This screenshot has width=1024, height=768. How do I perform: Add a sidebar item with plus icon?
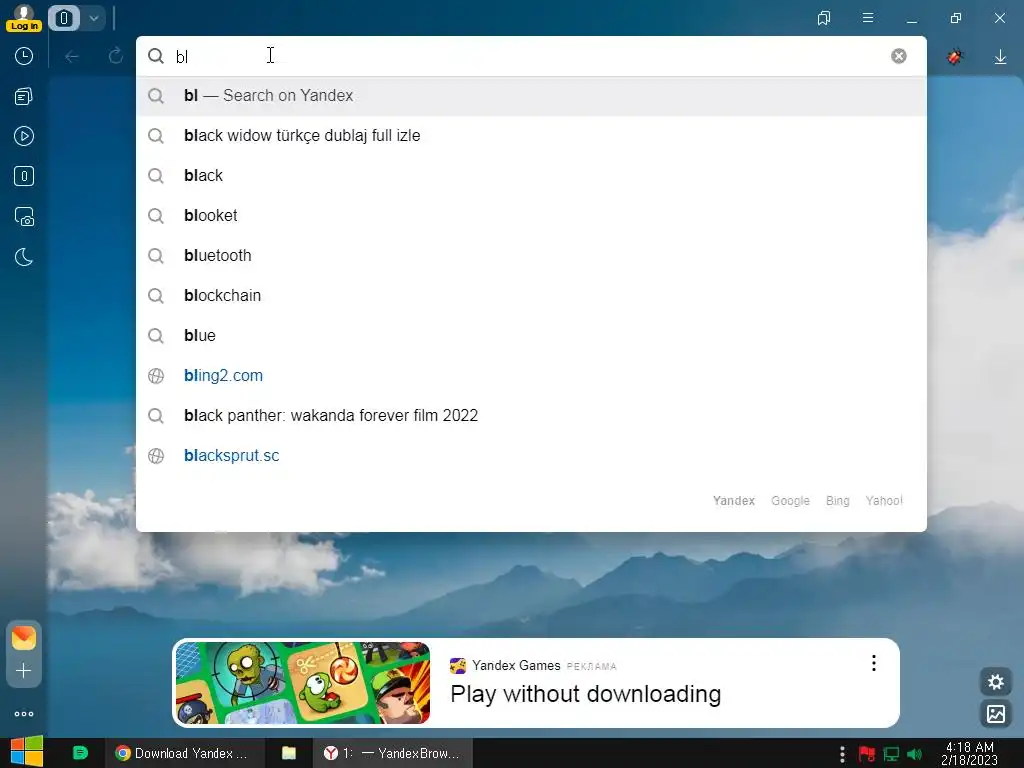click(24, 671)
